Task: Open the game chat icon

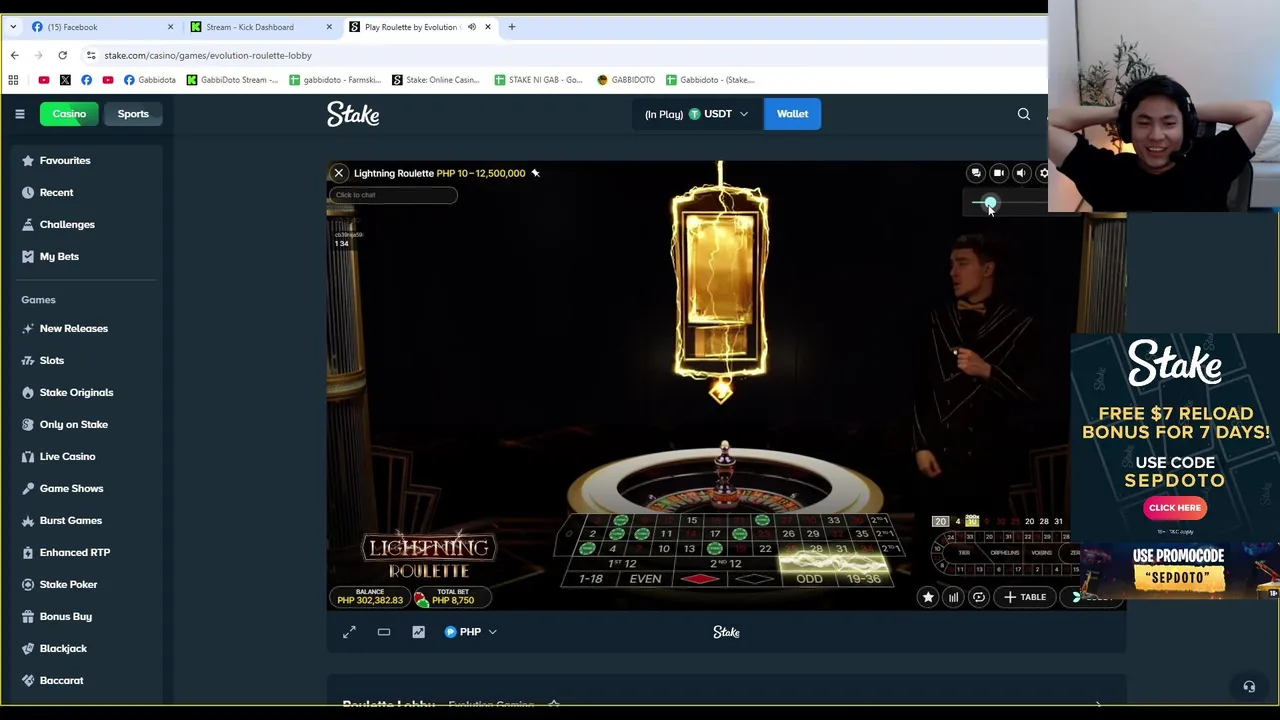Action: (x=976, y=173)
